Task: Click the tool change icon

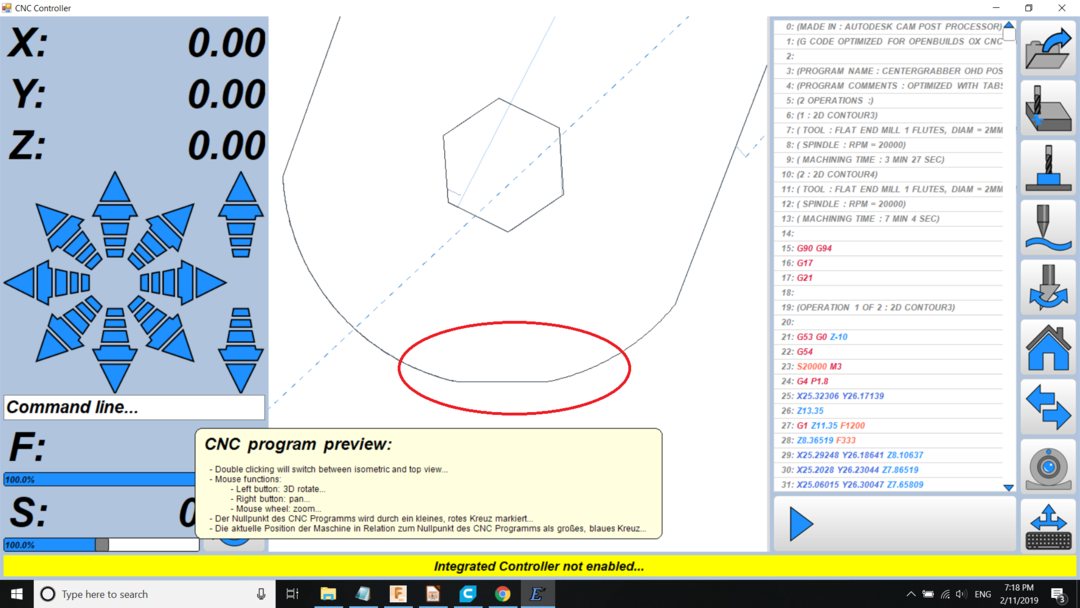Action: pos(1048,287)
